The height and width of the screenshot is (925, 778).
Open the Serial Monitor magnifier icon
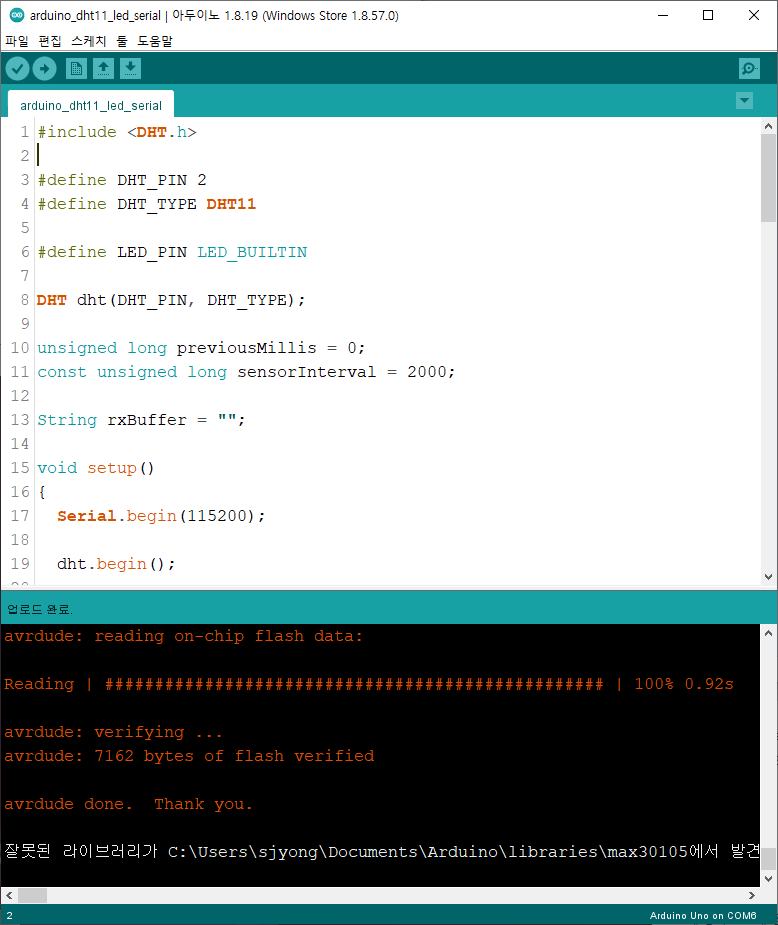pyautogui.click(x=749, y=69)
